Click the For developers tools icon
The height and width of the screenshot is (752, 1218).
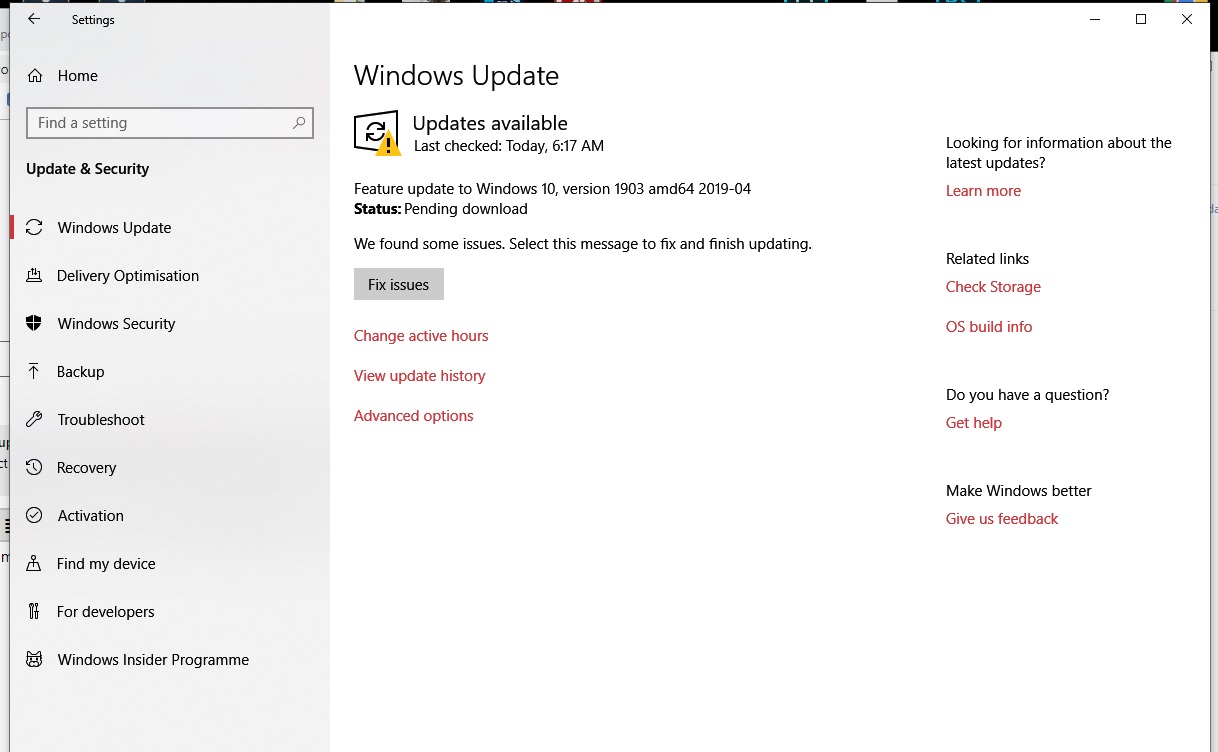click(34, 612)
